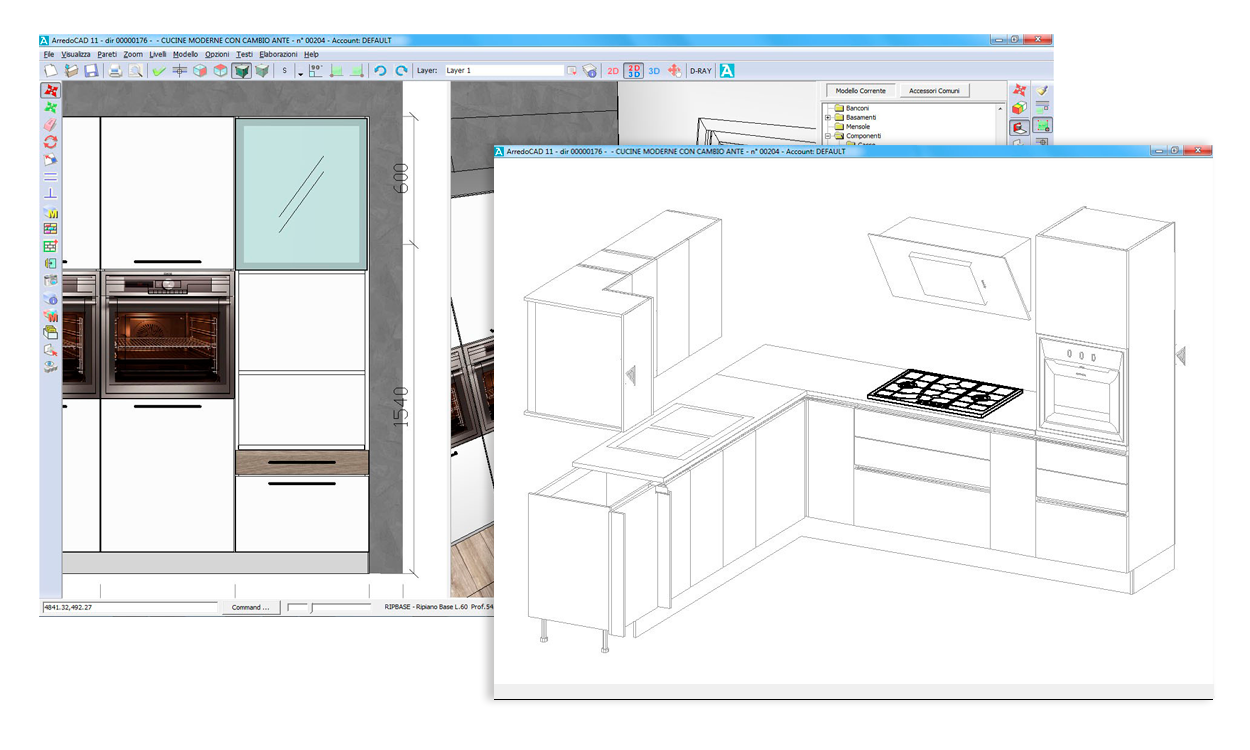Click the D-RAY render button
The width and height of the screenshot is (1250, 750).
(x=701, y=71)
